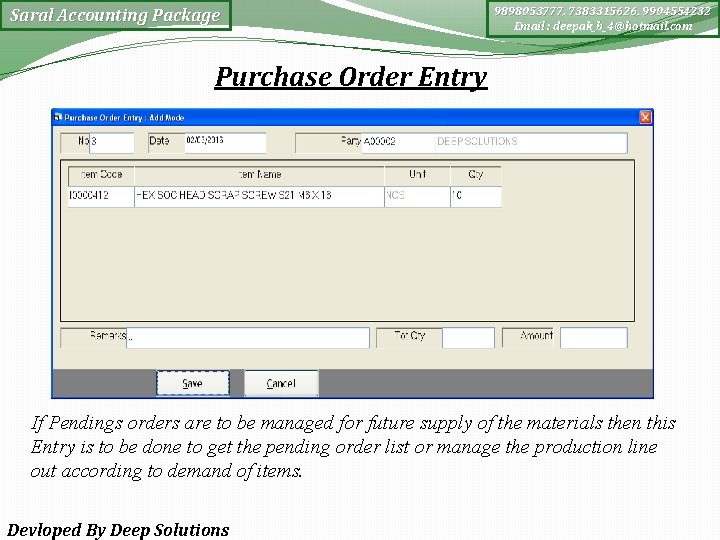Image resolution: width=720 pixels, height=540 pixels.
Task: Click the Save button
Action: tap(193, 383)
